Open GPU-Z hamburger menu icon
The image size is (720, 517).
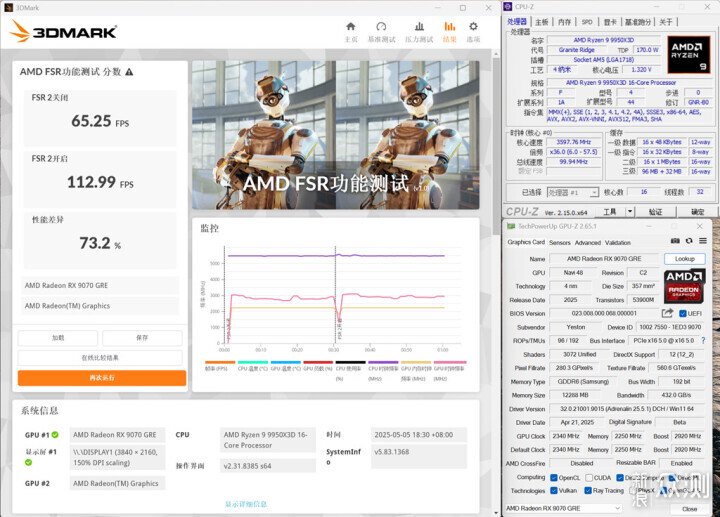tap(703, 241)
